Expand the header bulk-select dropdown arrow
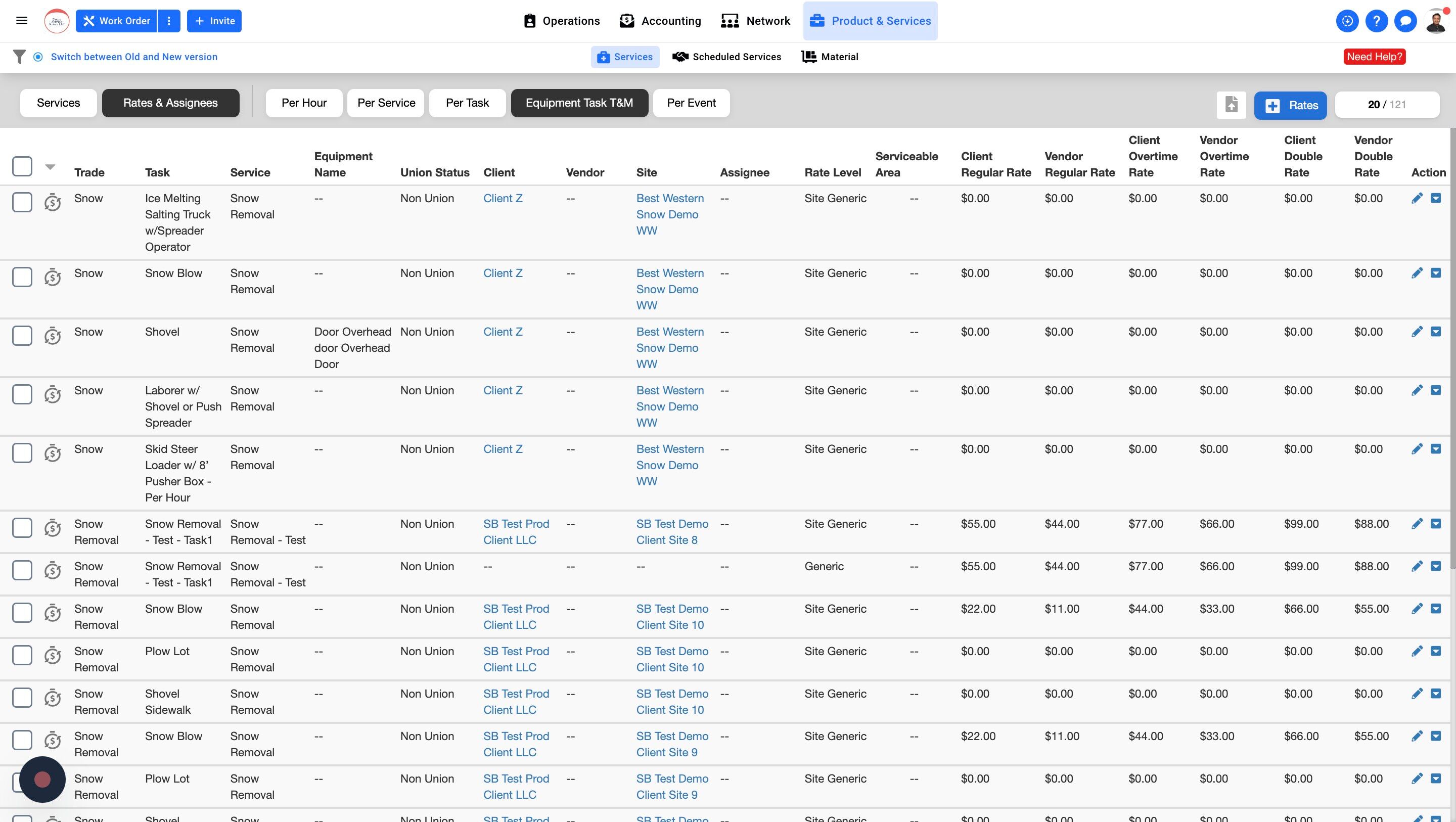The image size is (1456, 822). [x=51, y=167]
